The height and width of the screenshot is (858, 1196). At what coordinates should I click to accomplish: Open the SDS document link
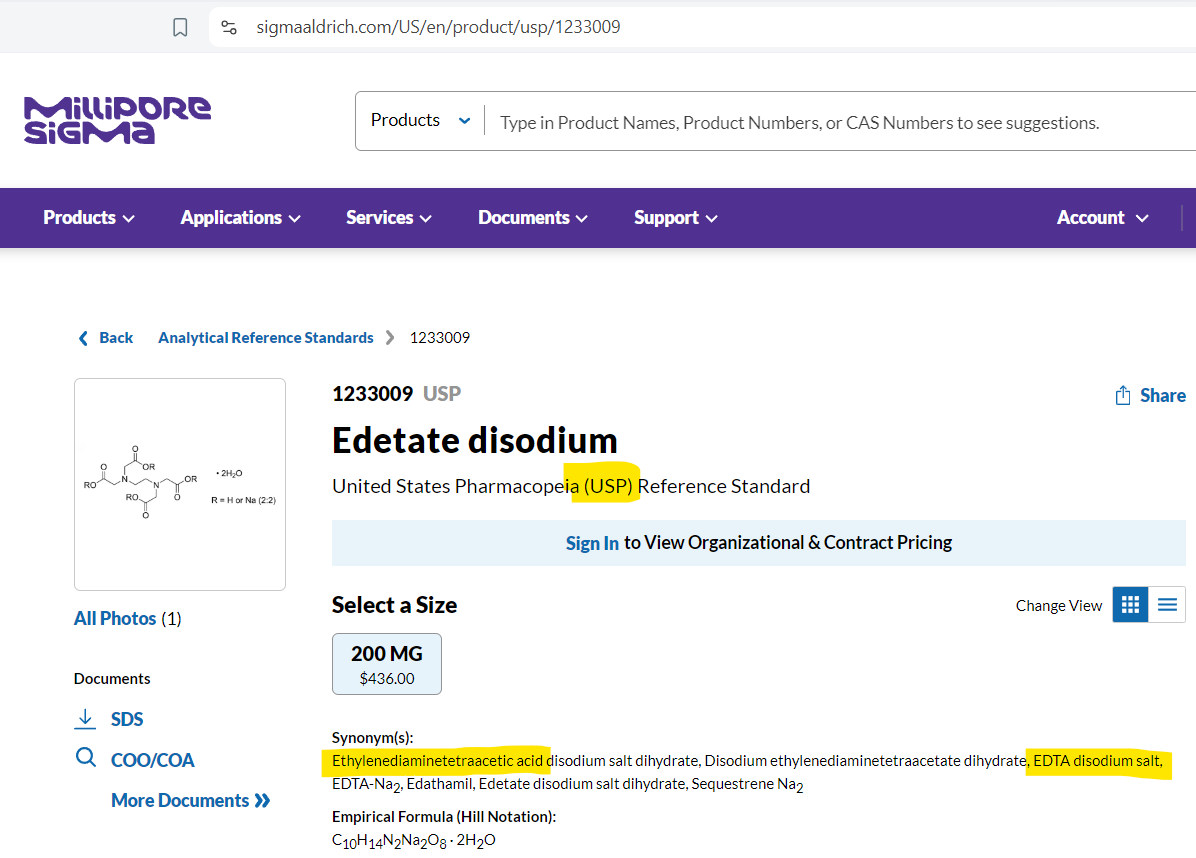[x=127, y=719]
